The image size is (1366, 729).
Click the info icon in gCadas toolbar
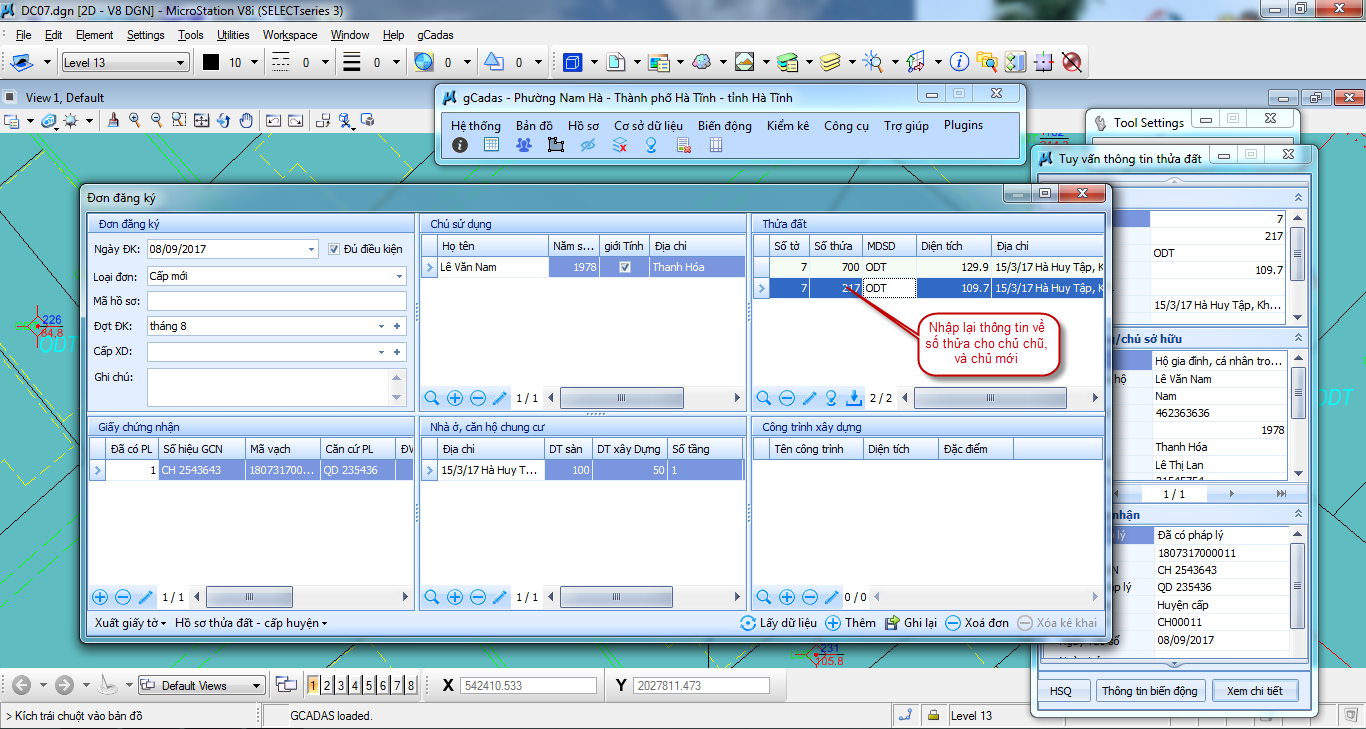coord(460,145)
